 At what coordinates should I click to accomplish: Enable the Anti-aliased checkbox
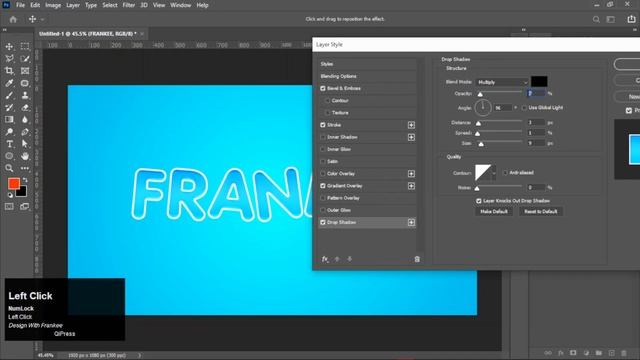click(x=505, y=173)
